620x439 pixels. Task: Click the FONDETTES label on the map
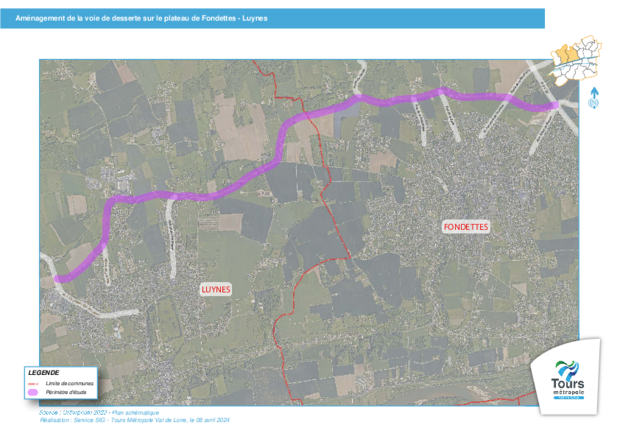468,227
